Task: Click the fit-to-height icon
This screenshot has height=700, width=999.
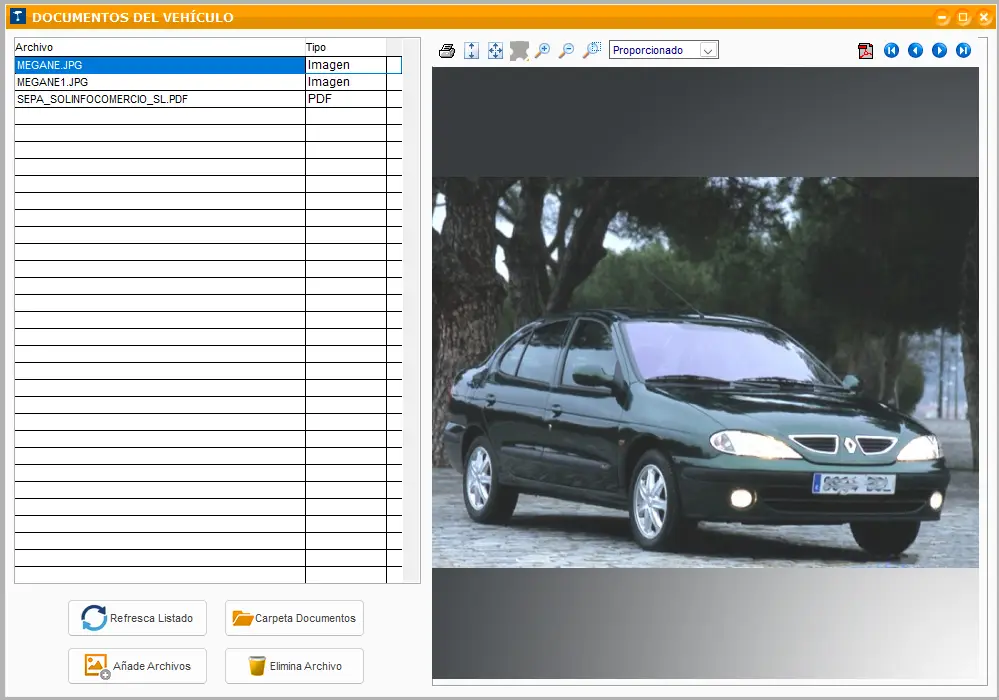Action: coord(471,51)
